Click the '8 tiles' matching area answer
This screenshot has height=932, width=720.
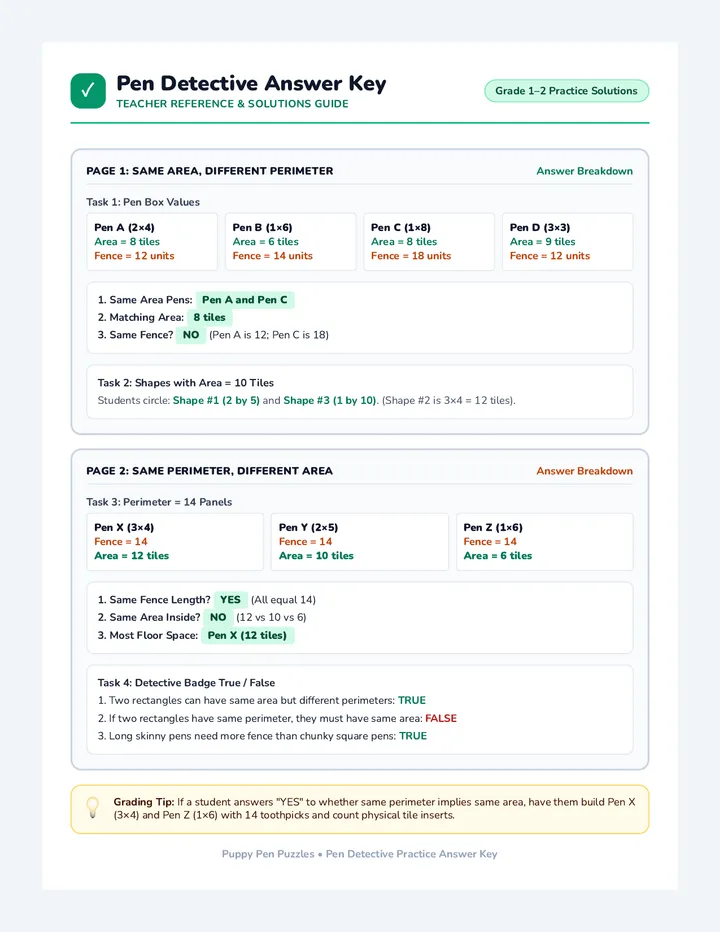[x=209, y=317]
